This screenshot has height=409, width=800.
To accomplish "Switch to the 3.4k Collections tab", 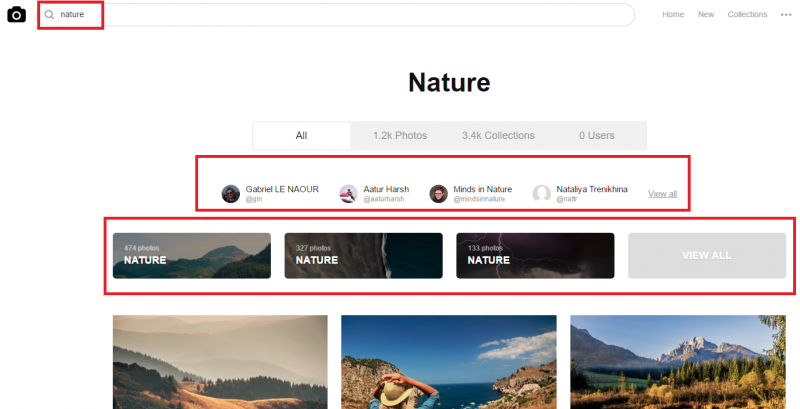I will [498, 135].
